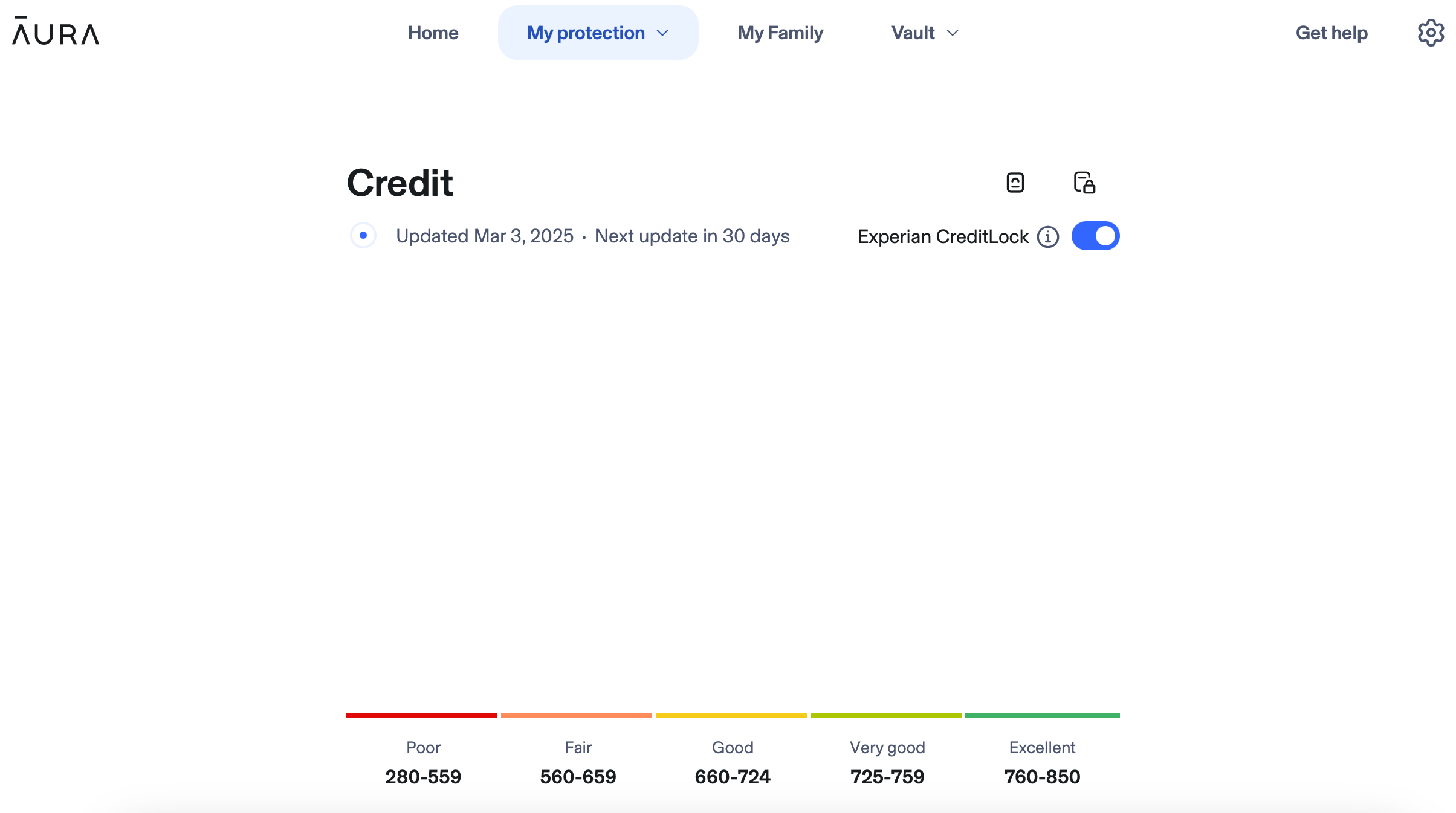Go to the Home tab

(433, 33)
